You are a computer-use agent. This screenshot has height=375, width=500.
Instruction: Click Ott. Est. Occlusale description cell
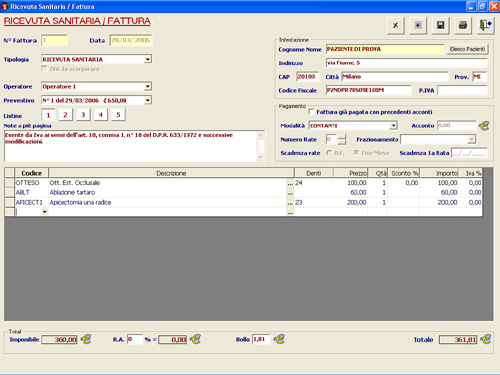point(167,183)
